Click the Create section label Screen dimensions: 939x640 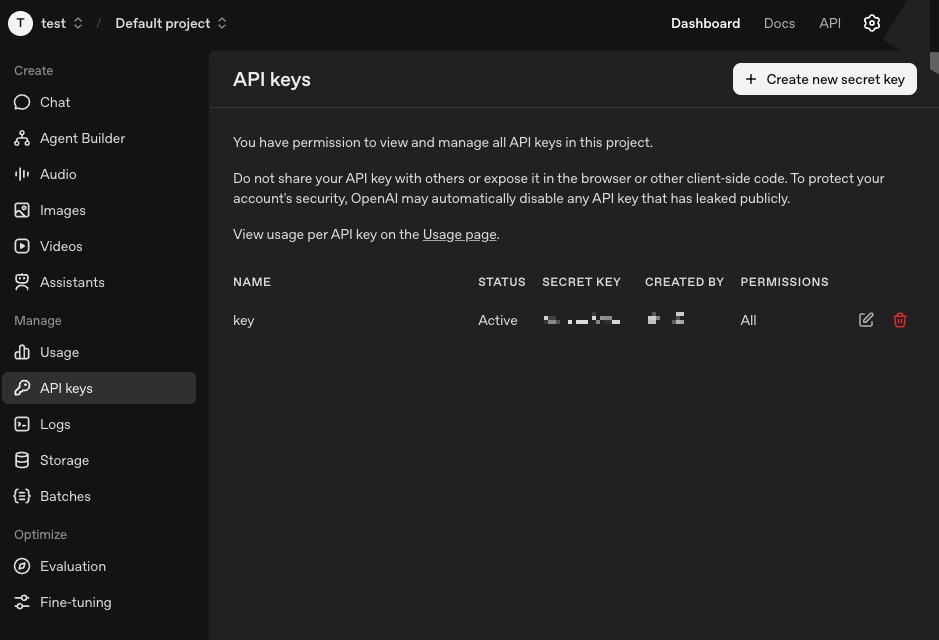(x=34, y=71)
